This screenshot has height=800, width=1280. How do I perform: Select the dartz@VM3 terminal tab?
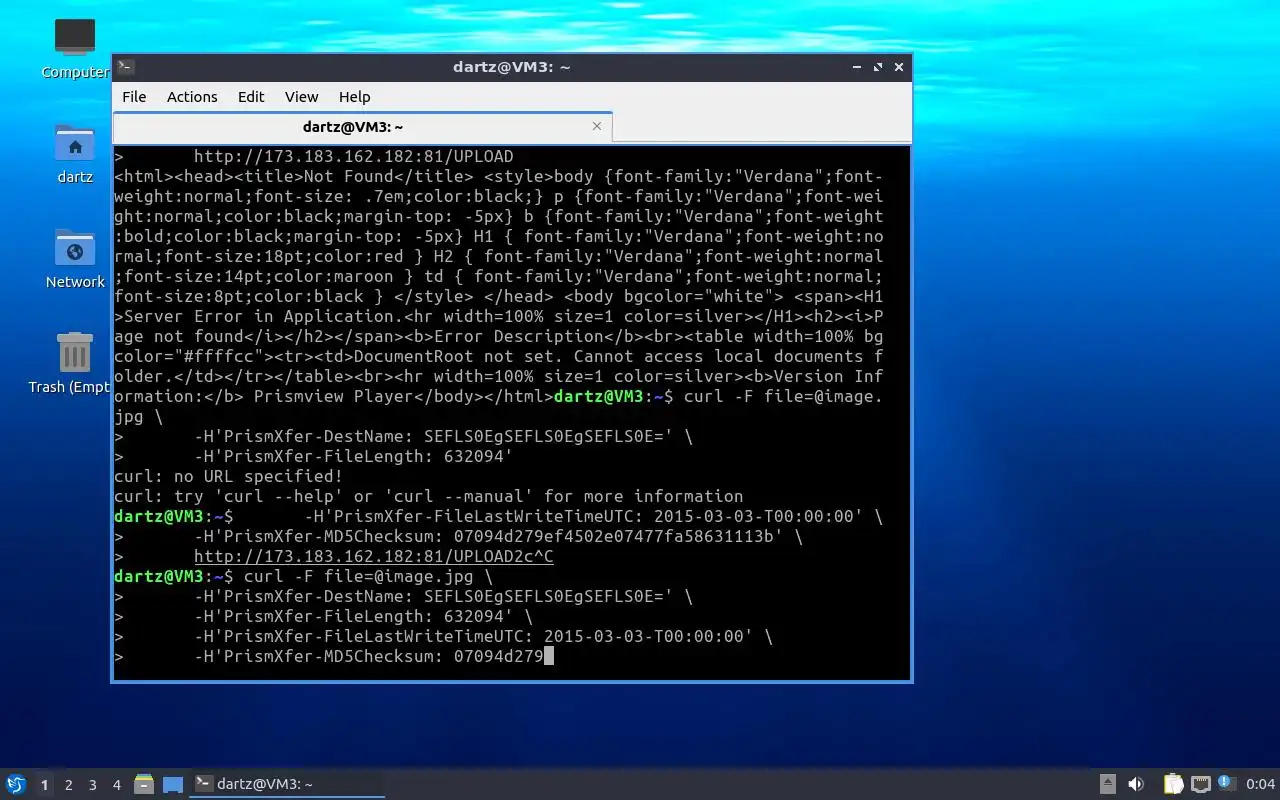click(353, 127)
